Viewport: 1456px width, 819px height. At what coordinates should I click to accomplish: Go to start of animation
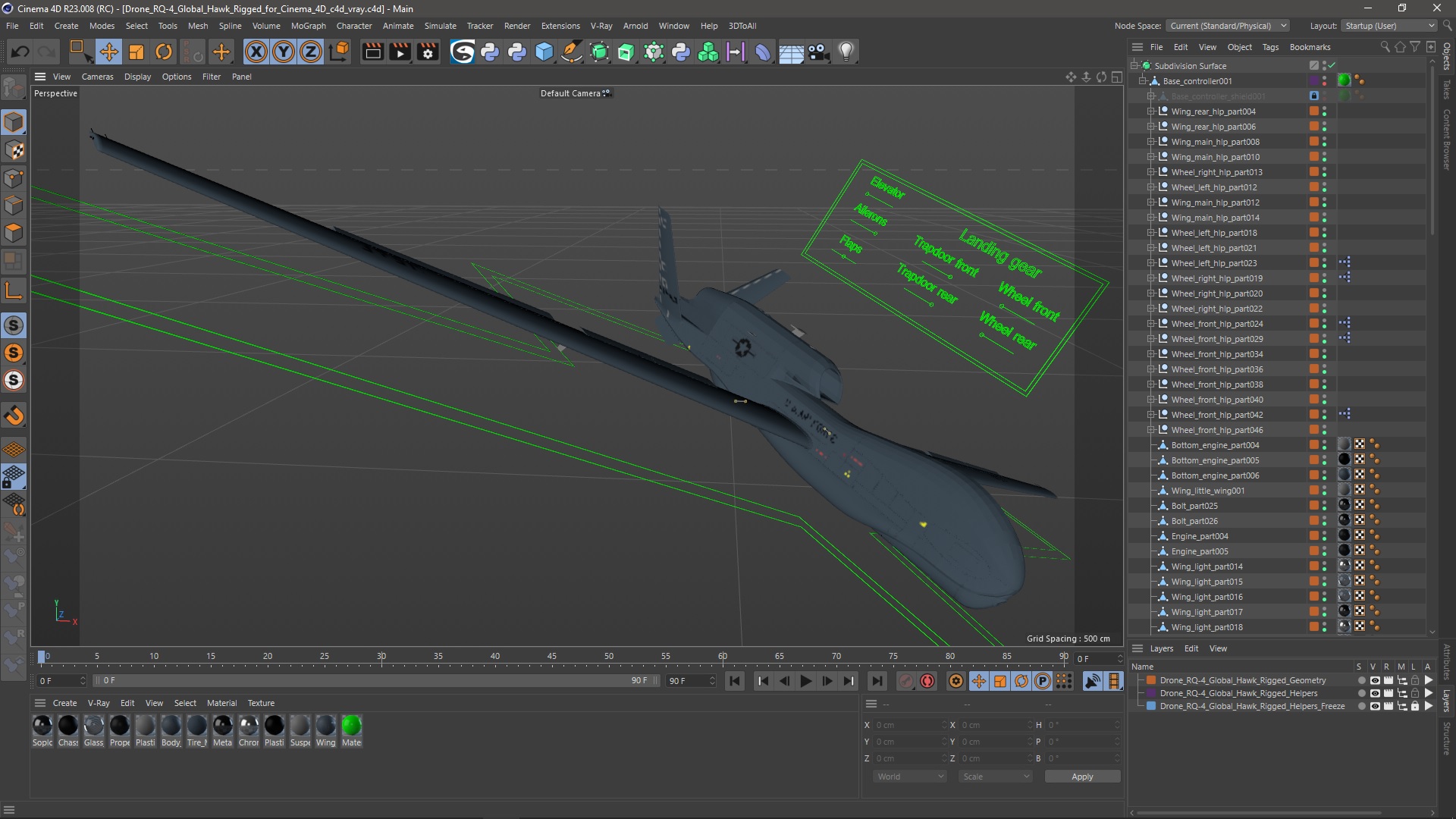735,681
